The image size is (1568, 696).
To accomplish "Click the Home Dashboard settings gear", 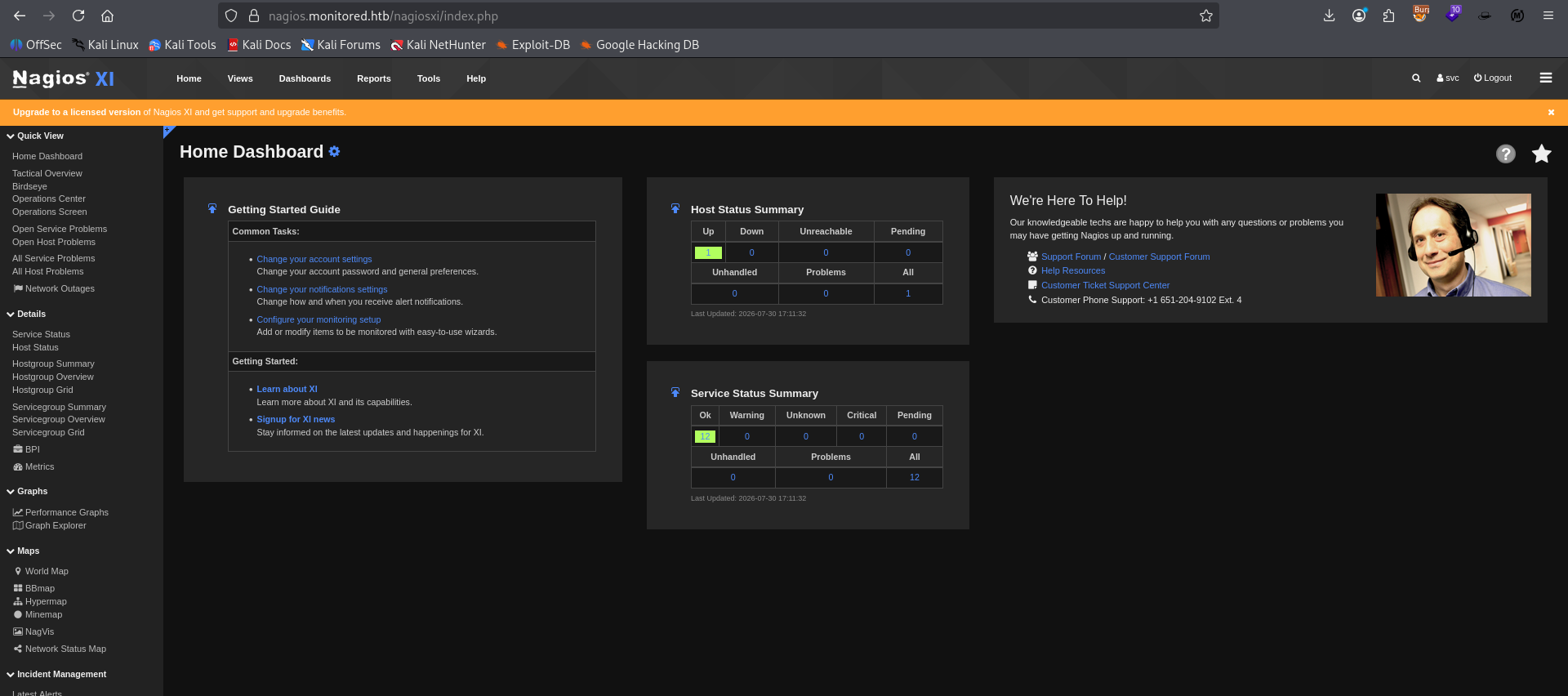I will pyautogui.click(x=334, y=151).
